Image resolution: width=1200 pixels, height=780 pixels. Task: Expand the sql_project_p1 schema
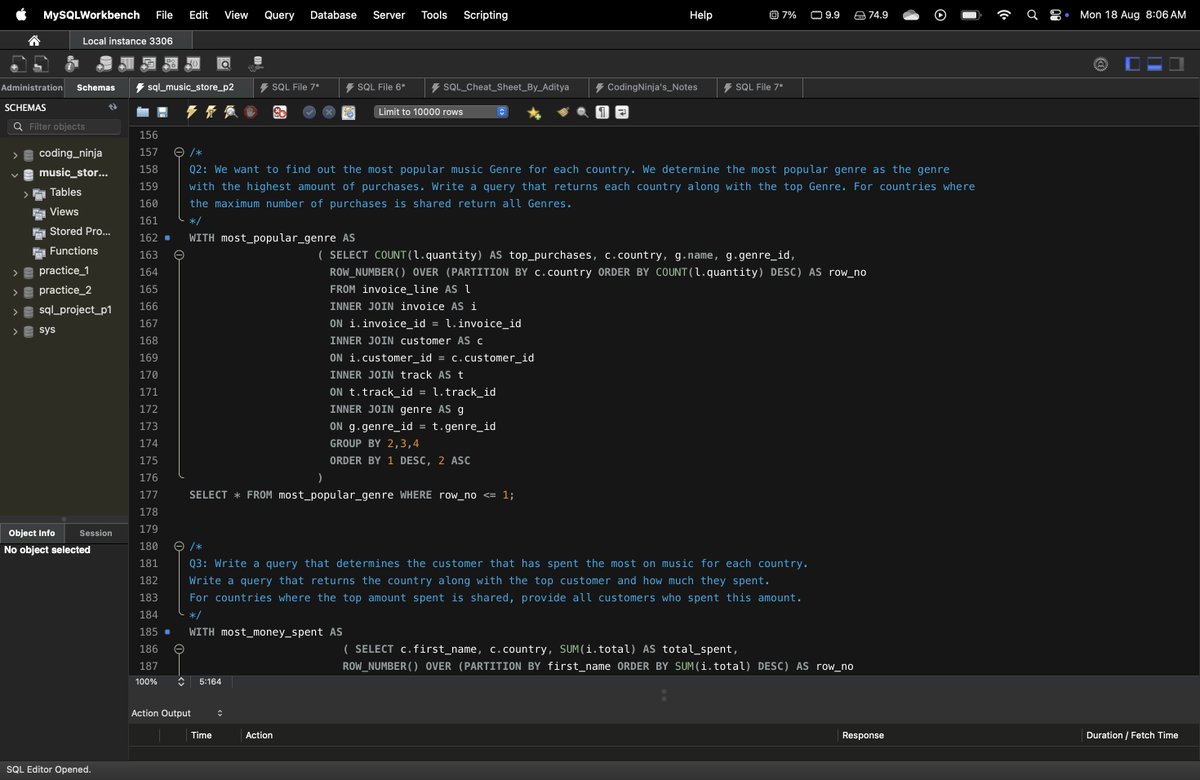[15, 310]
